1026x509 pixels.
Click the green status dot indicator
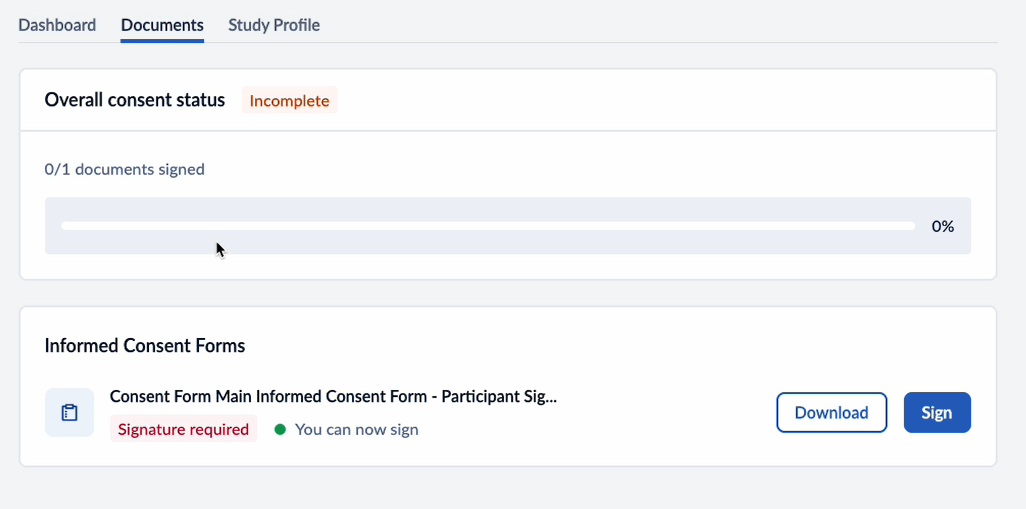pyautogui.click(x=280, y=430)
